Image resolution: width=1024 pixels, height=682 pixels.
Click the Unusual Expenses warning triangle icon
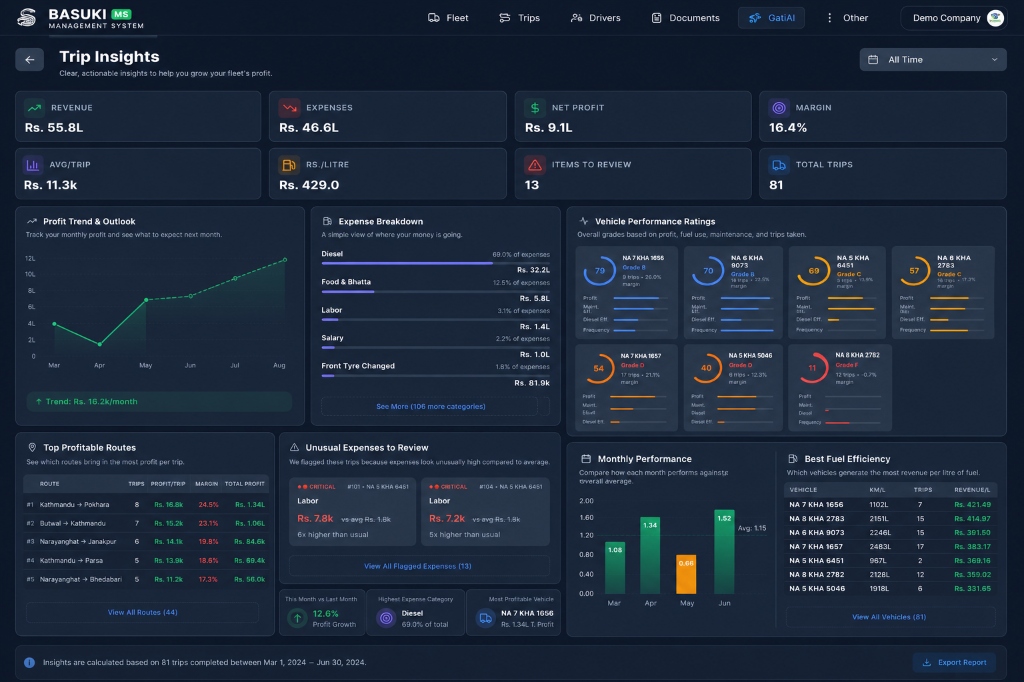295,447
